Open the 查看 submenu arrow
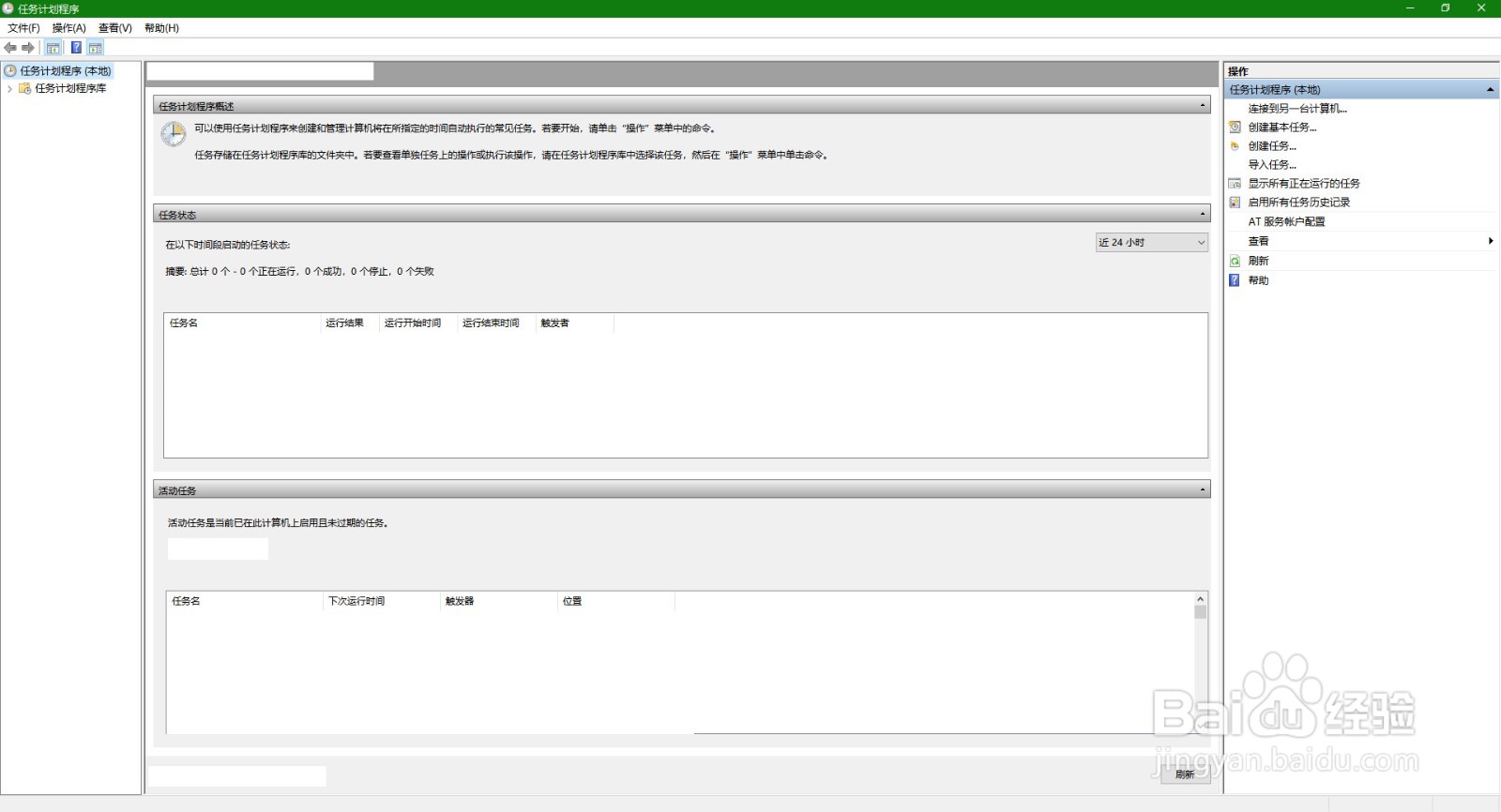1501x812 pixels. coord(1491,241)
